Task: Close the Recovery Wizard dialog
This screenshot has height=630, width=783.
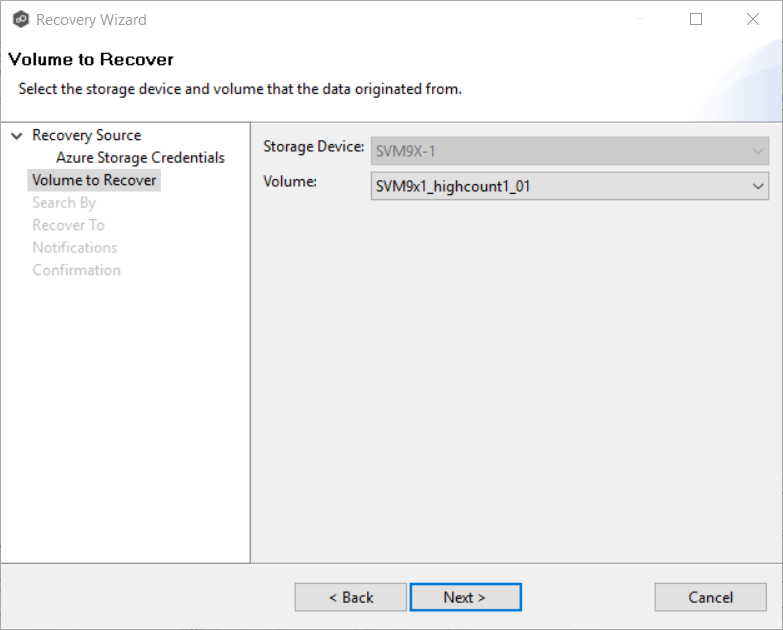Action: (x=752, y=19)
